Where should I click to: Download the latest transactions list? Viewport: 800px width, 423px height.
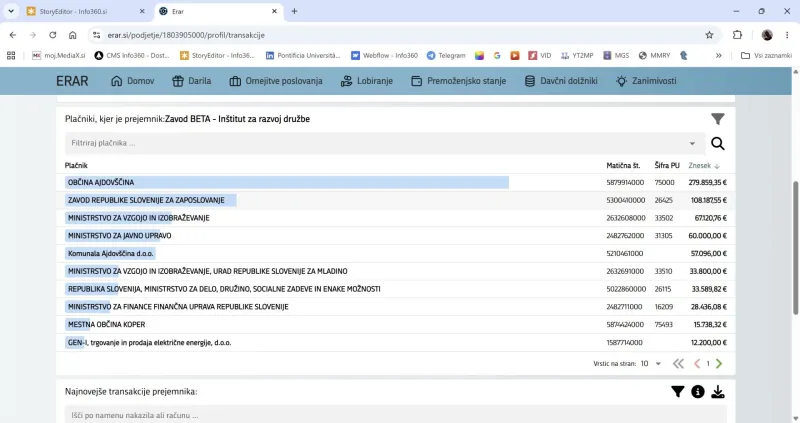(x=717, y=391)
